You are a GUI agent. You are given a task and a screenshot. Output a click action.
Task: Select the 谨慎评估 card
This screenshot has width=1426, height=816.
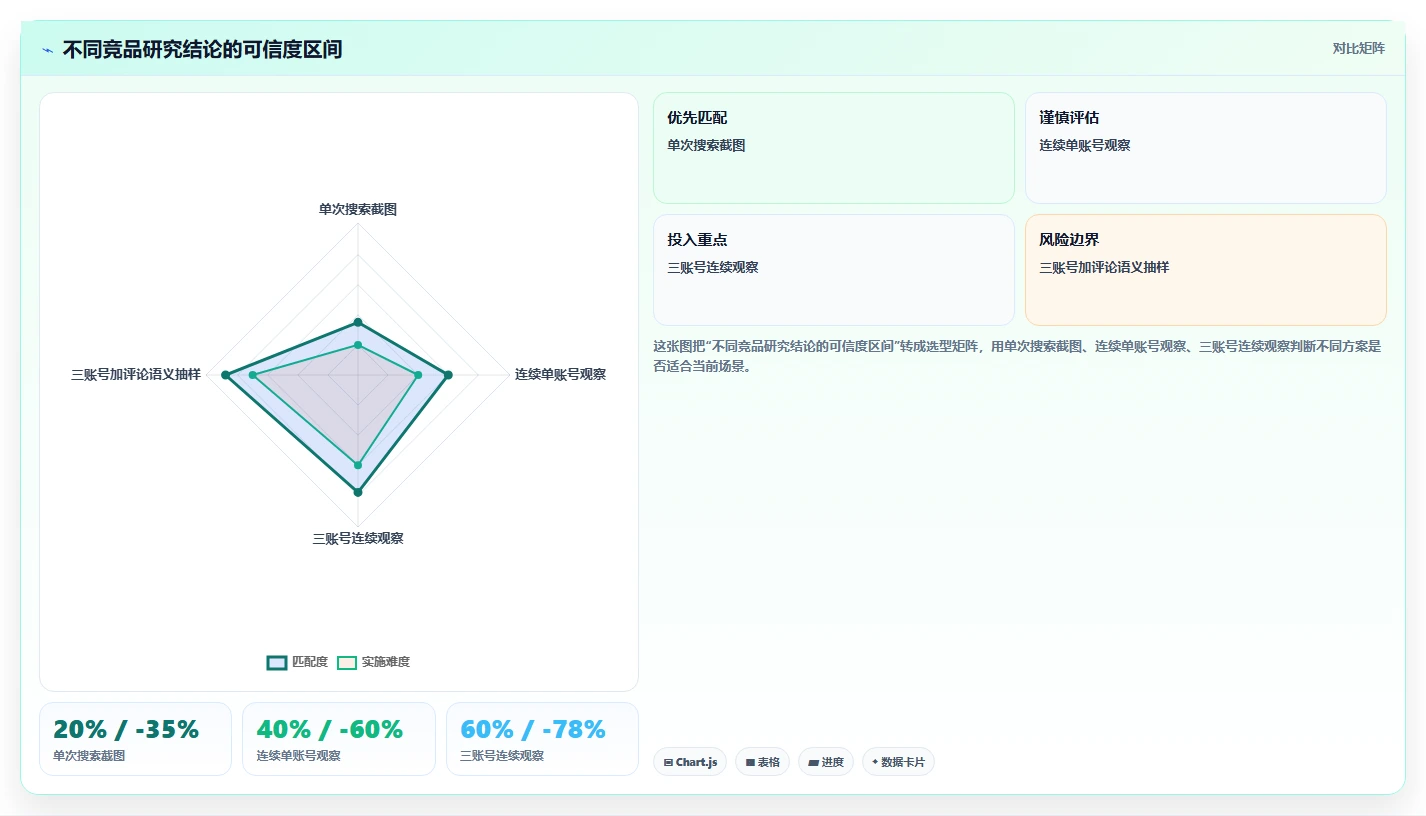1206,148
